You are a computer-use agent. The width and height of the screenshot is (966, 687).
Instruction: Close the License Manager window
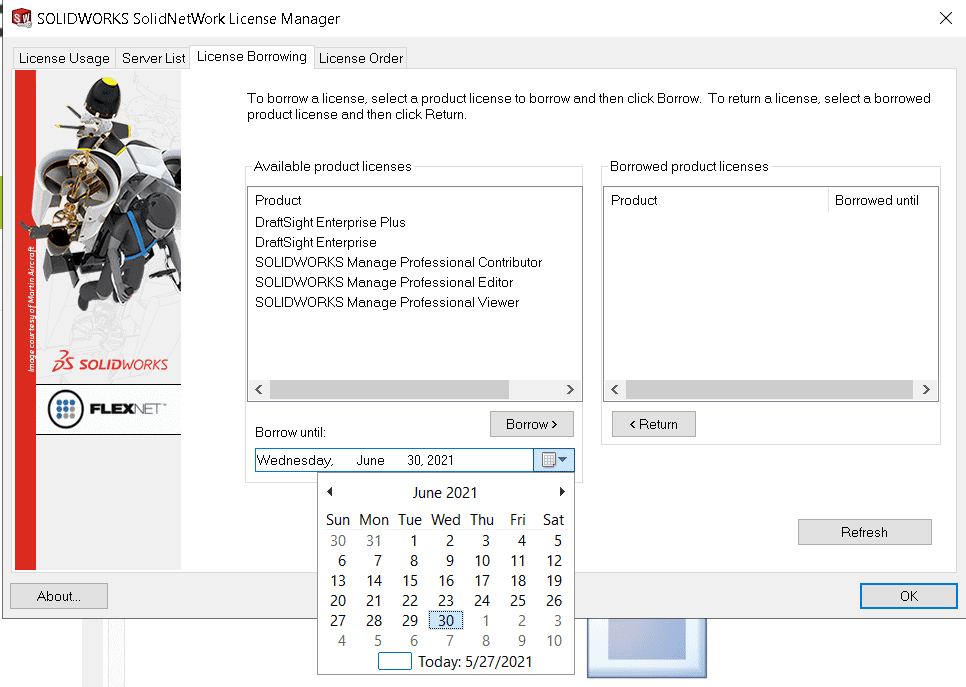pos(945,18)
